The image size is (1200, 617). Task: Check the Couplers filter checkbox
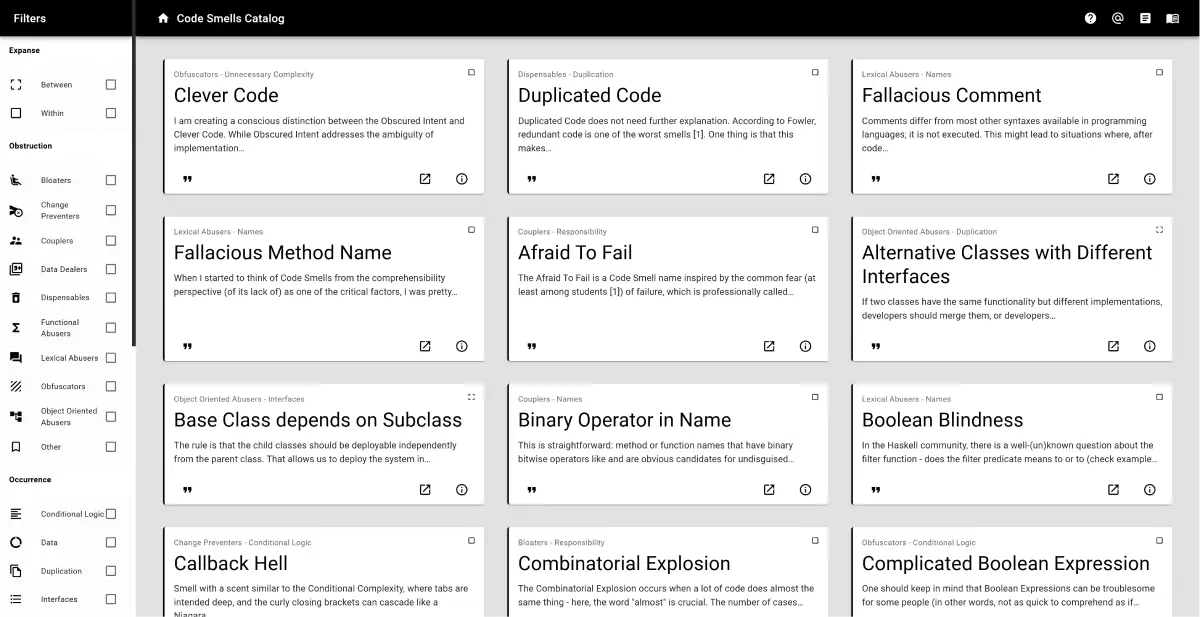[x=111, y=241]
